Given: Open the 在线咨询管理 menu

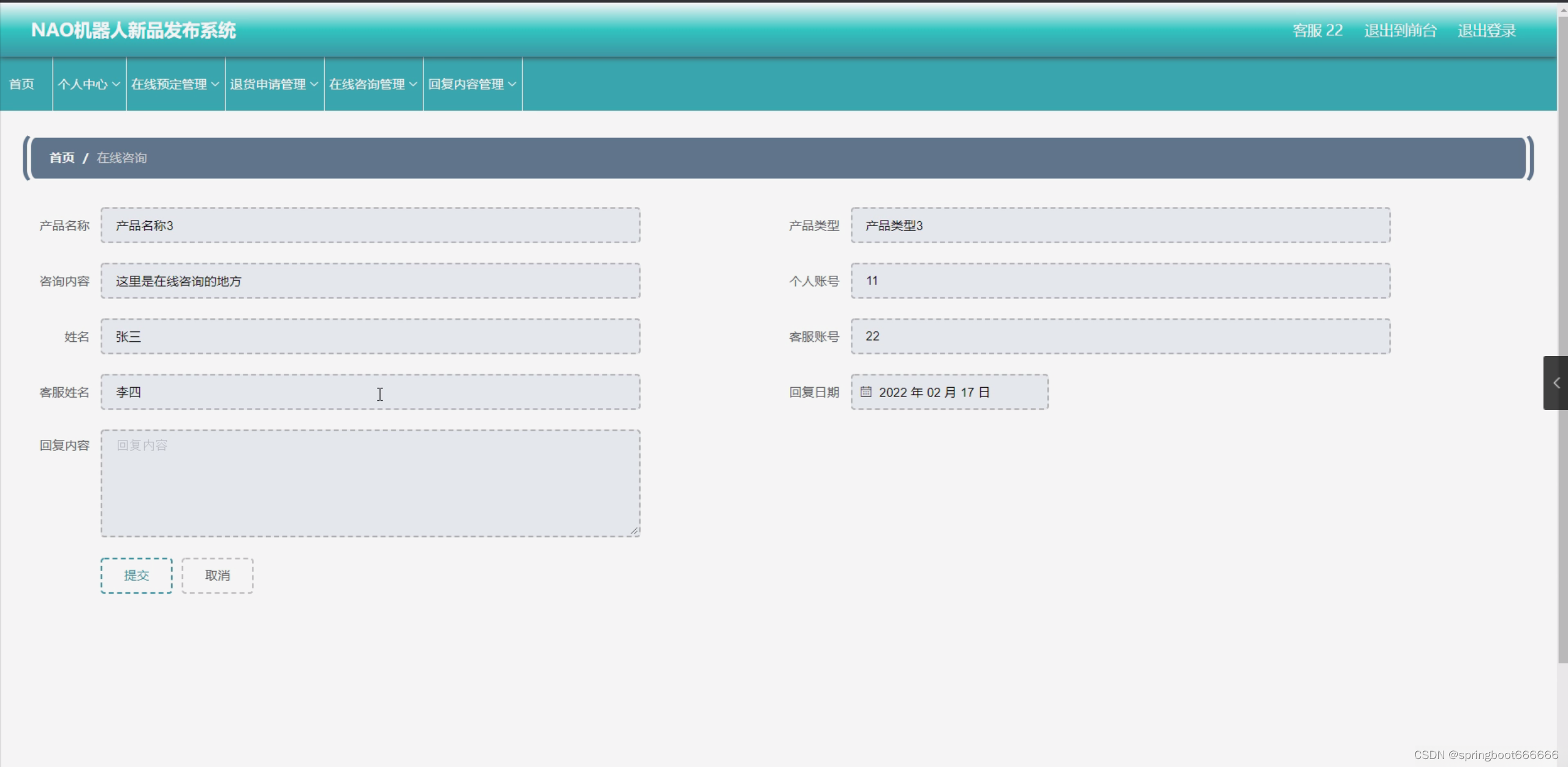Looking at the screenshot, I should [x=373, y=84].
